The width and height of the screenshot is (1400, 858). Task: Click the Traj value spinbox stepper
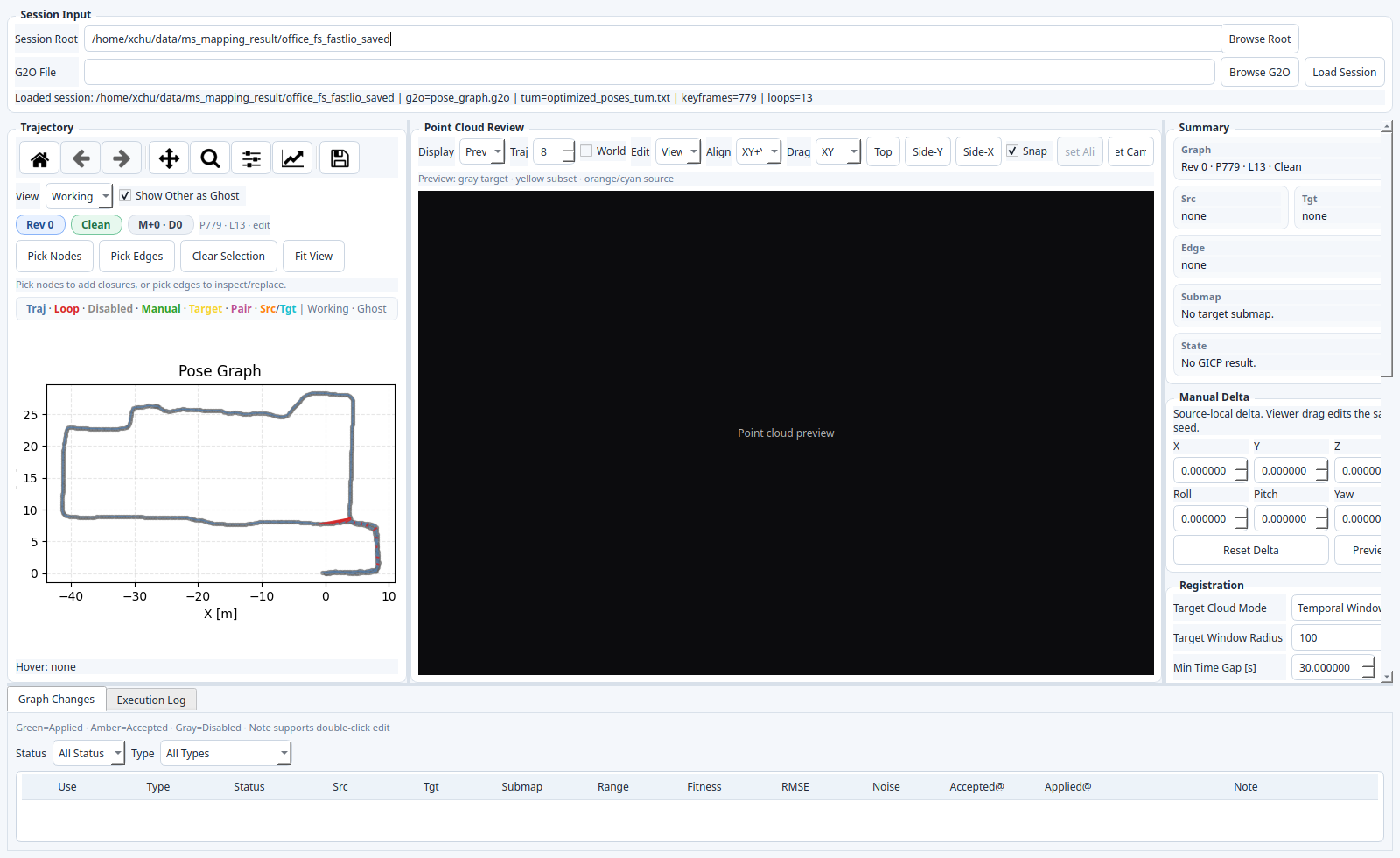(568, 152)
